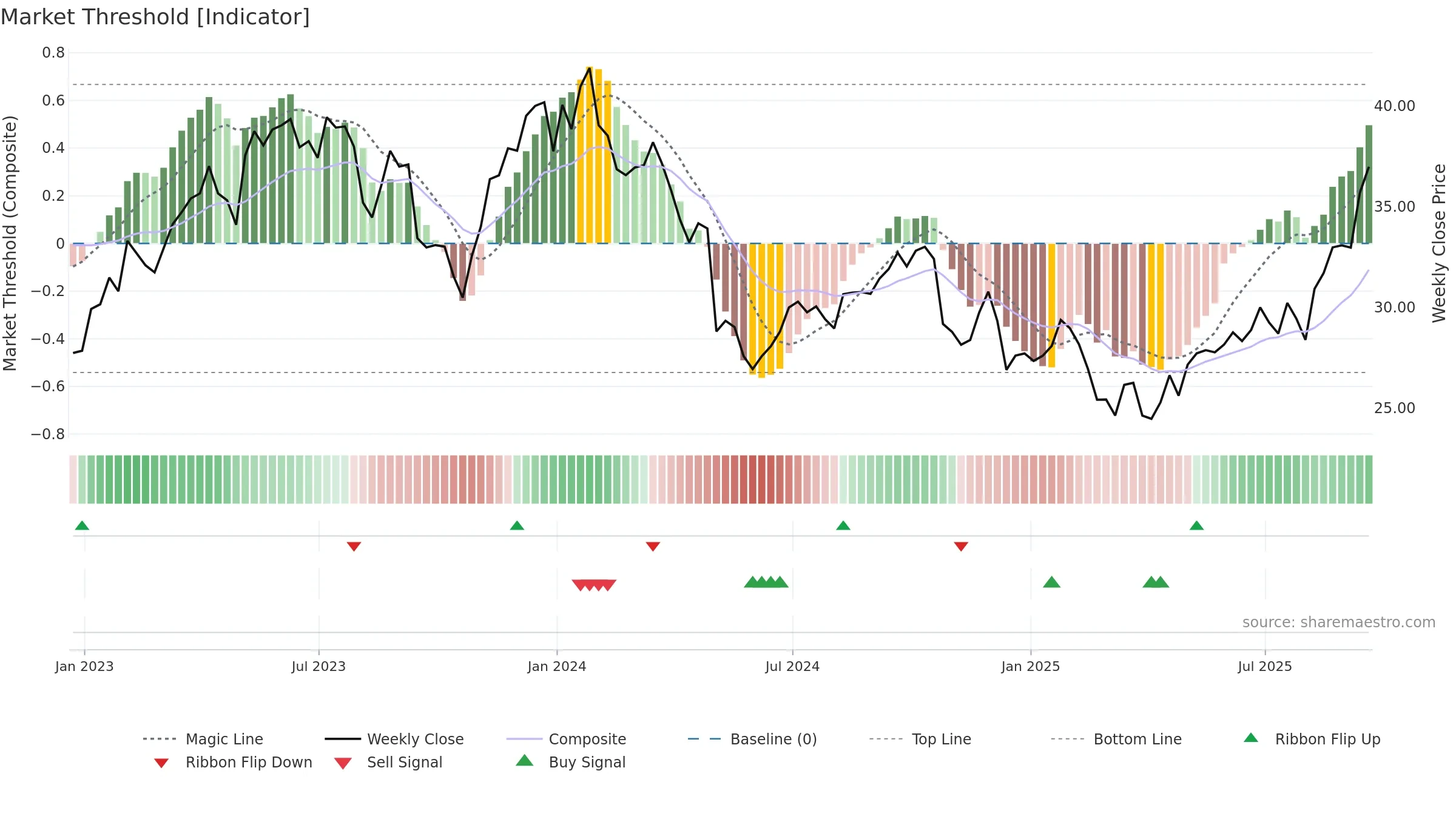The image size is (1456, 819).
Task: Click the −0.8 left axis label
Action: click(48, 434)
